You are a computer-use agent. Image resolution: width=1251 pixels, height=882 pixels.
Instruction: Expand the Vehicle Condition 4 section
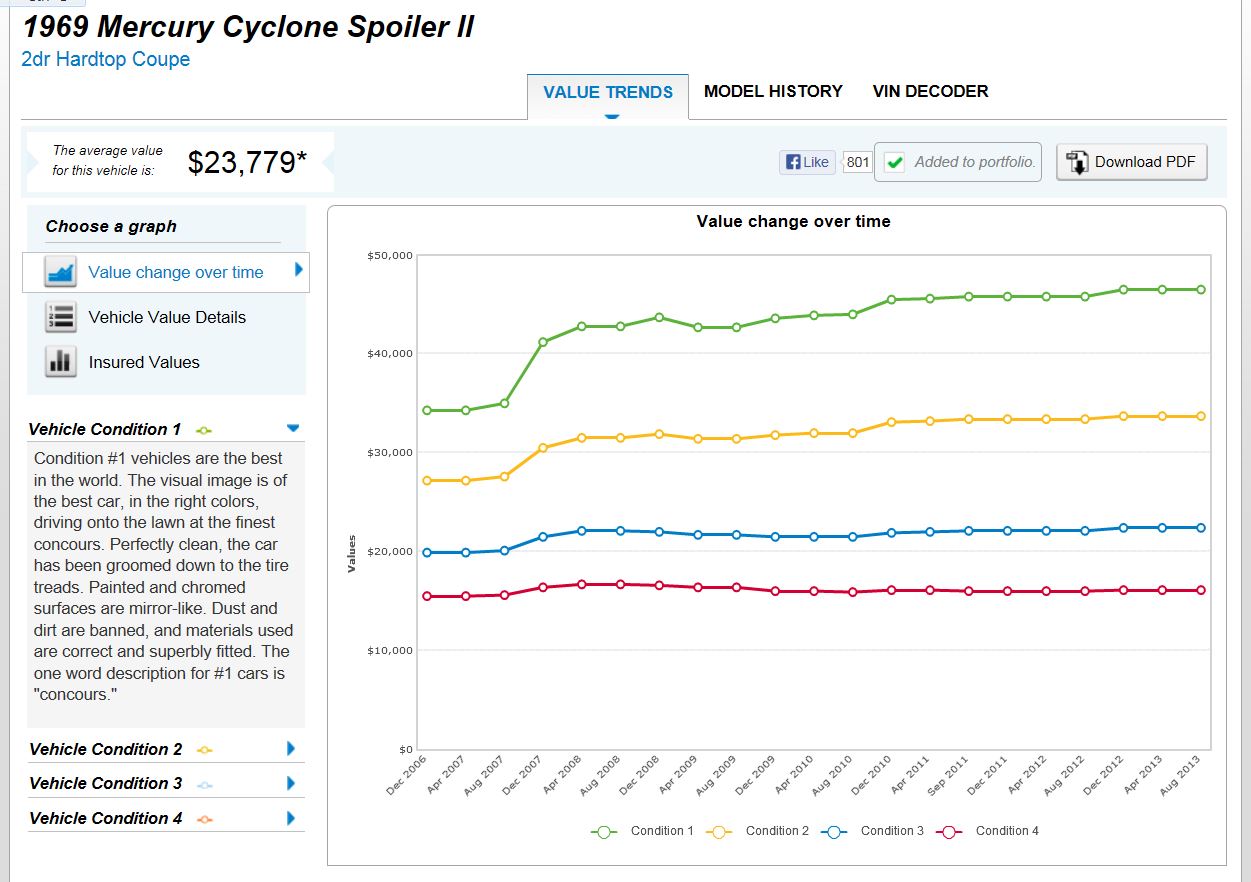[291, 818]
